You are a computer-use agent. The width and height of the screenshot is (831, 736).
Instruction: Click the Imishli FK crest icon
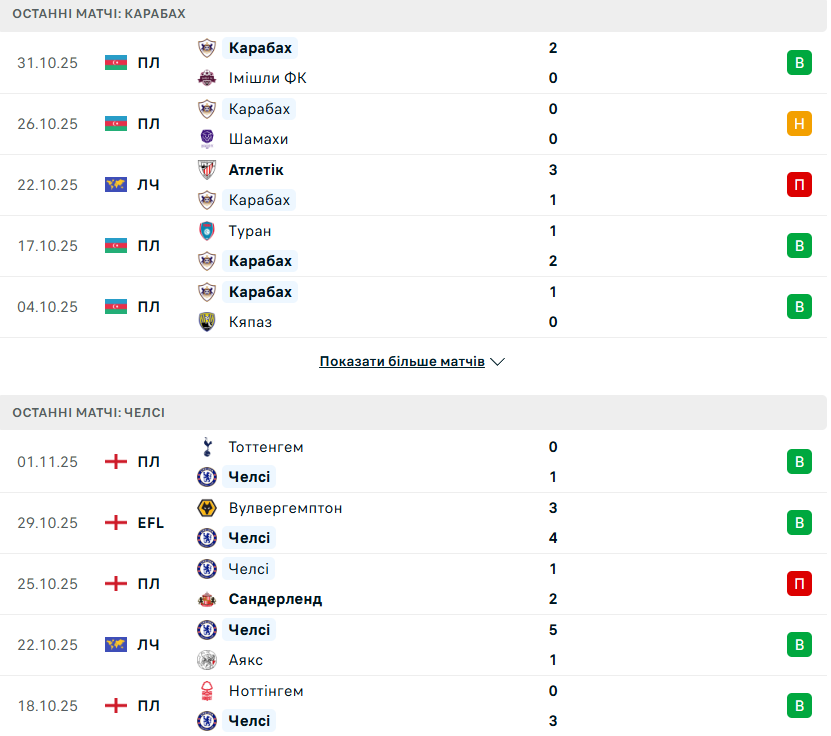(207, 78)
